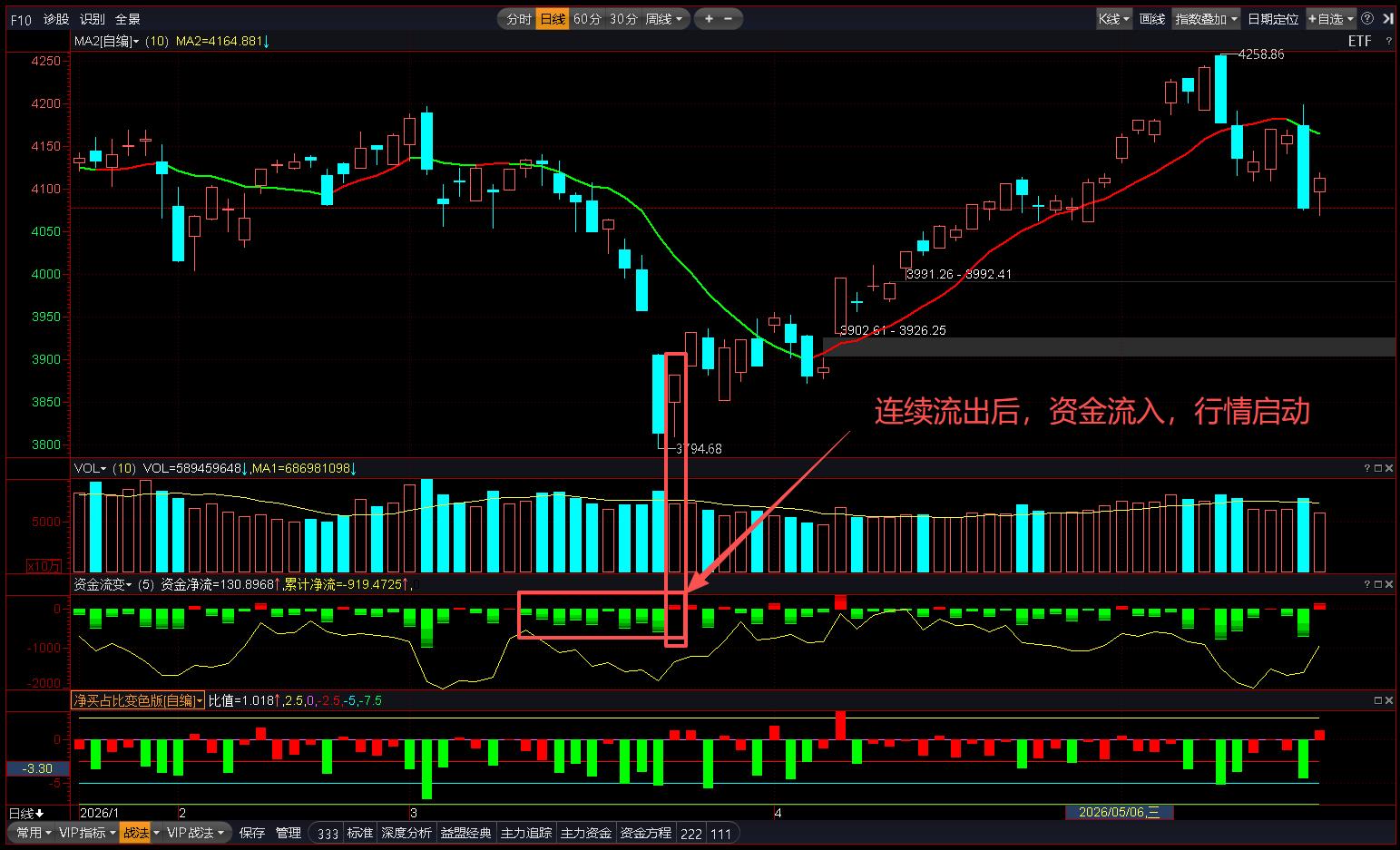Open the help circle icon in top toolbar
This screenshot has width=1400, height=850.
(1367, 19)
